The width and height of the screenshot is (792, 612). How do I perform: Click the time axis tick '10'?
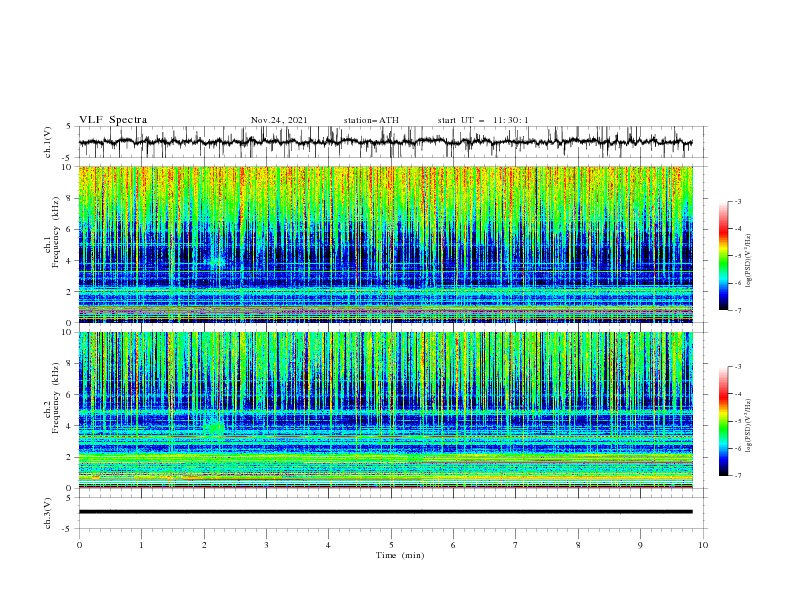(703, 545)
